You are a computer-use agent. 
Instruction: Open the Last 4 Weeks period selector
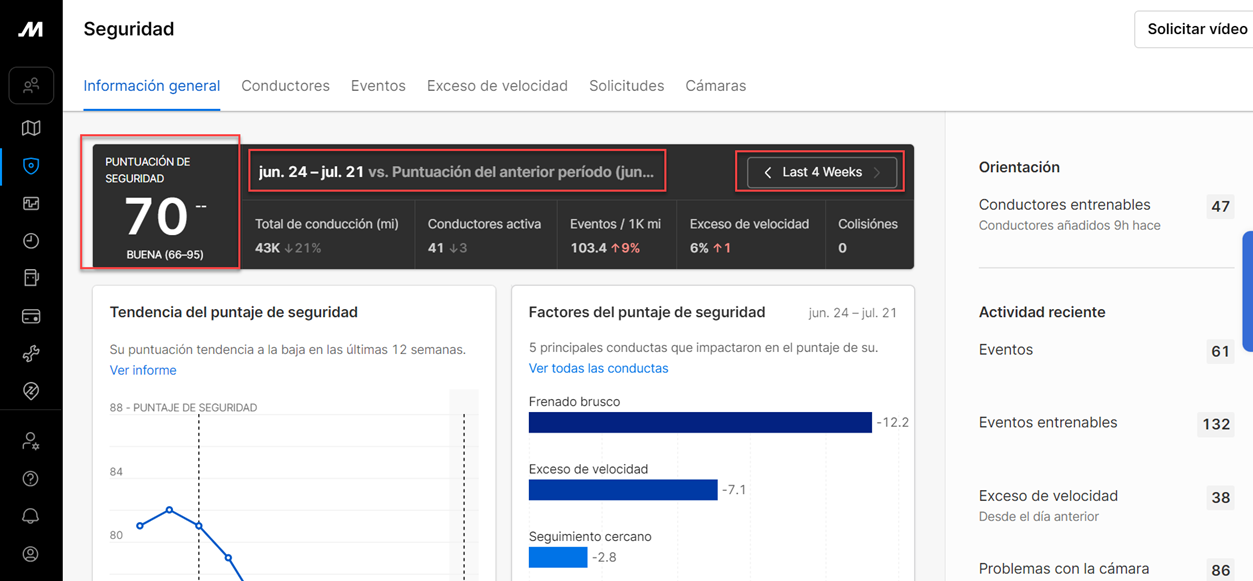click(821, 172)
